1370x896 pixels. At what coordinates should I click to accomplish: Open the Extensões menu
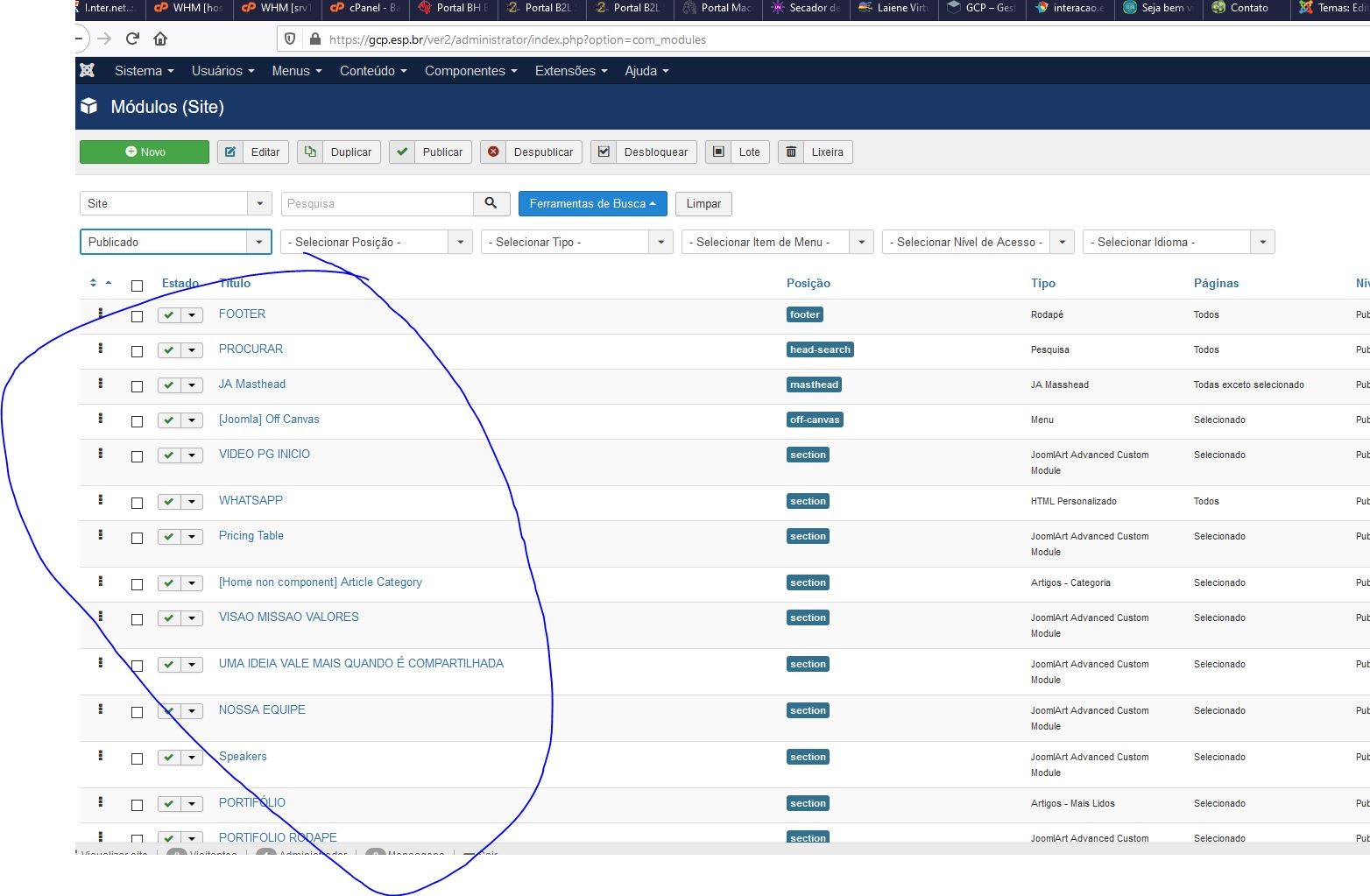(570, 71)
